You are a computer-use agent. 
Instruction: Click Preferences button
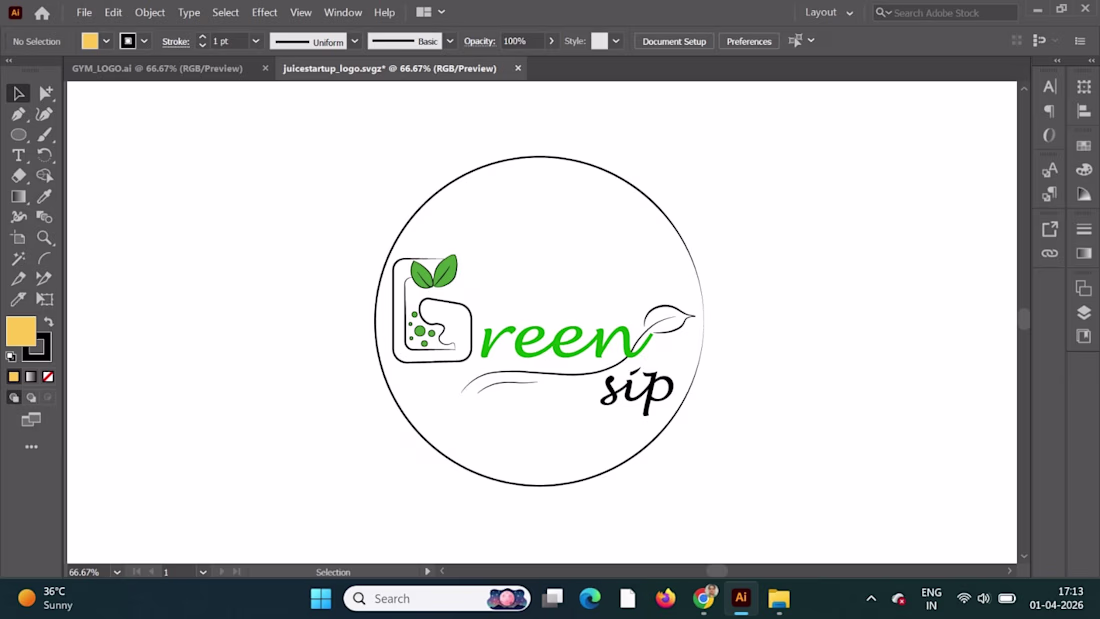749,41
